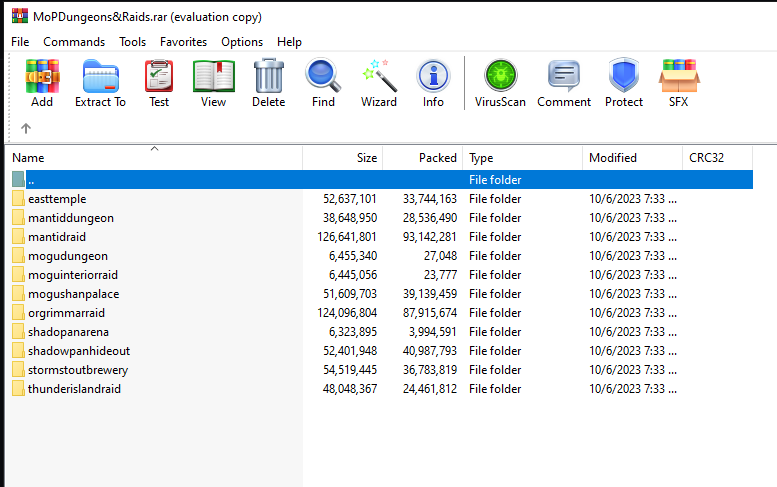Click packed value 87,915,674
This screenshot has height=487, width=777.
(430, 313)
